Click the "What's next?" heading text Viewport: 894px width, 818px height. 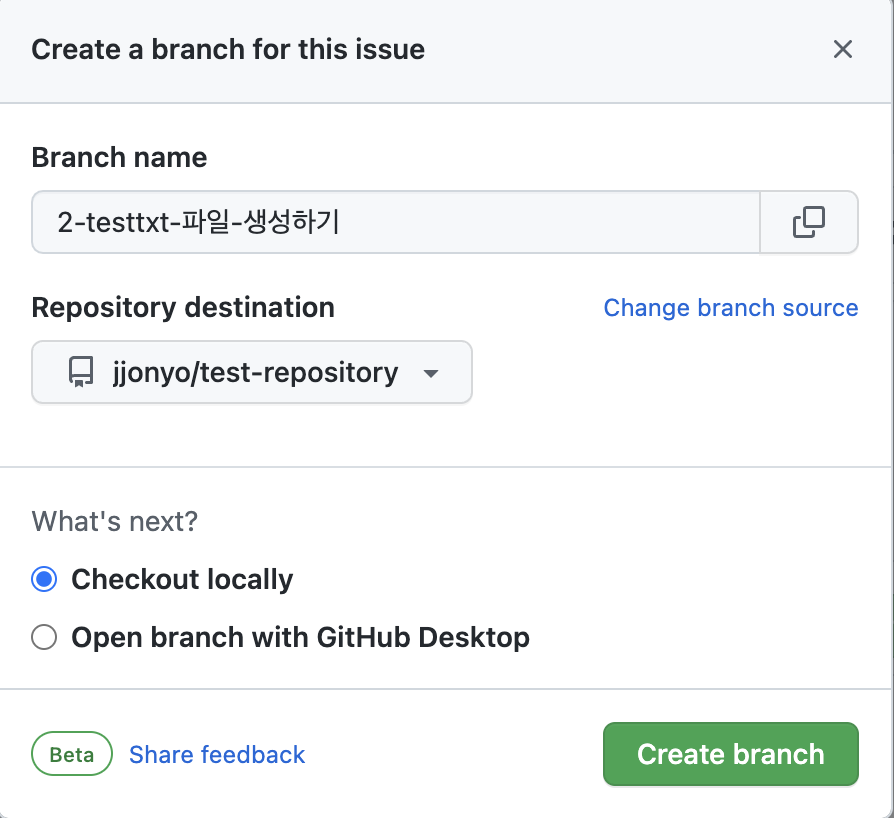(x=115, y=521)
